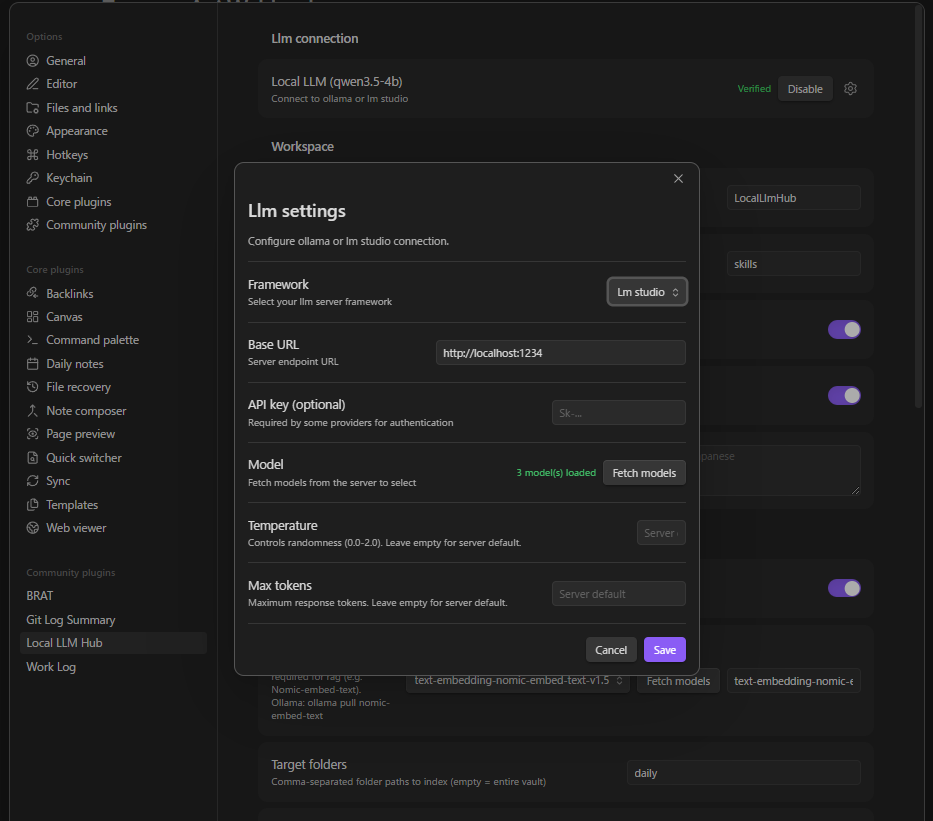Open Local LLM gear settings icon

(850, 89)
